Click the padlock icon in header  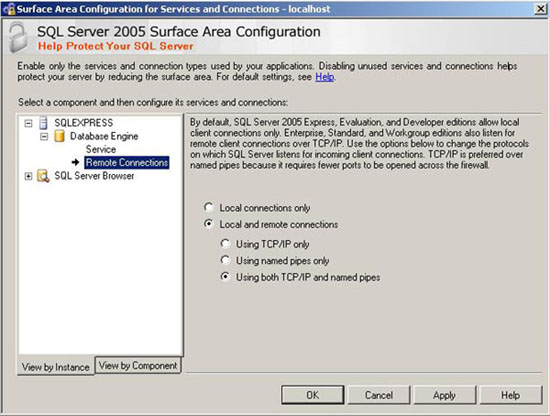point(18,37)
